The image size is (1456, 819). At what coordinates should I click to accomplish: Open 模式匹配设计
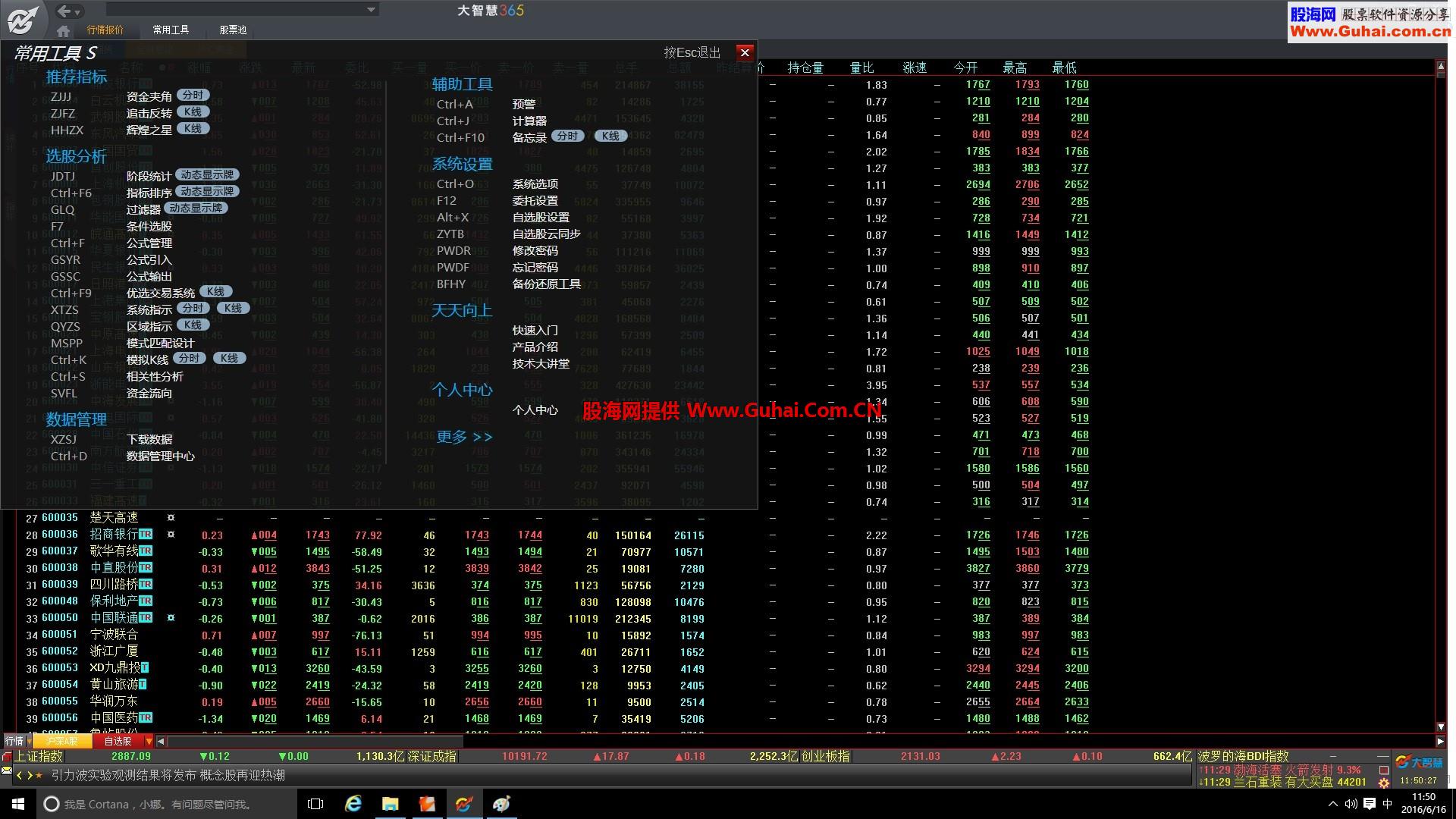click(160, 344)
